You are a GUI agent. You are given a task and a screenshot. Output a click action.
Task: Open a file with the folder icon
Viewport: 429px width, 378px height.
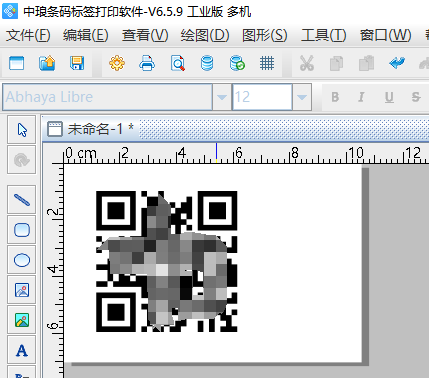pyautogui.click(x=47, y=63)
